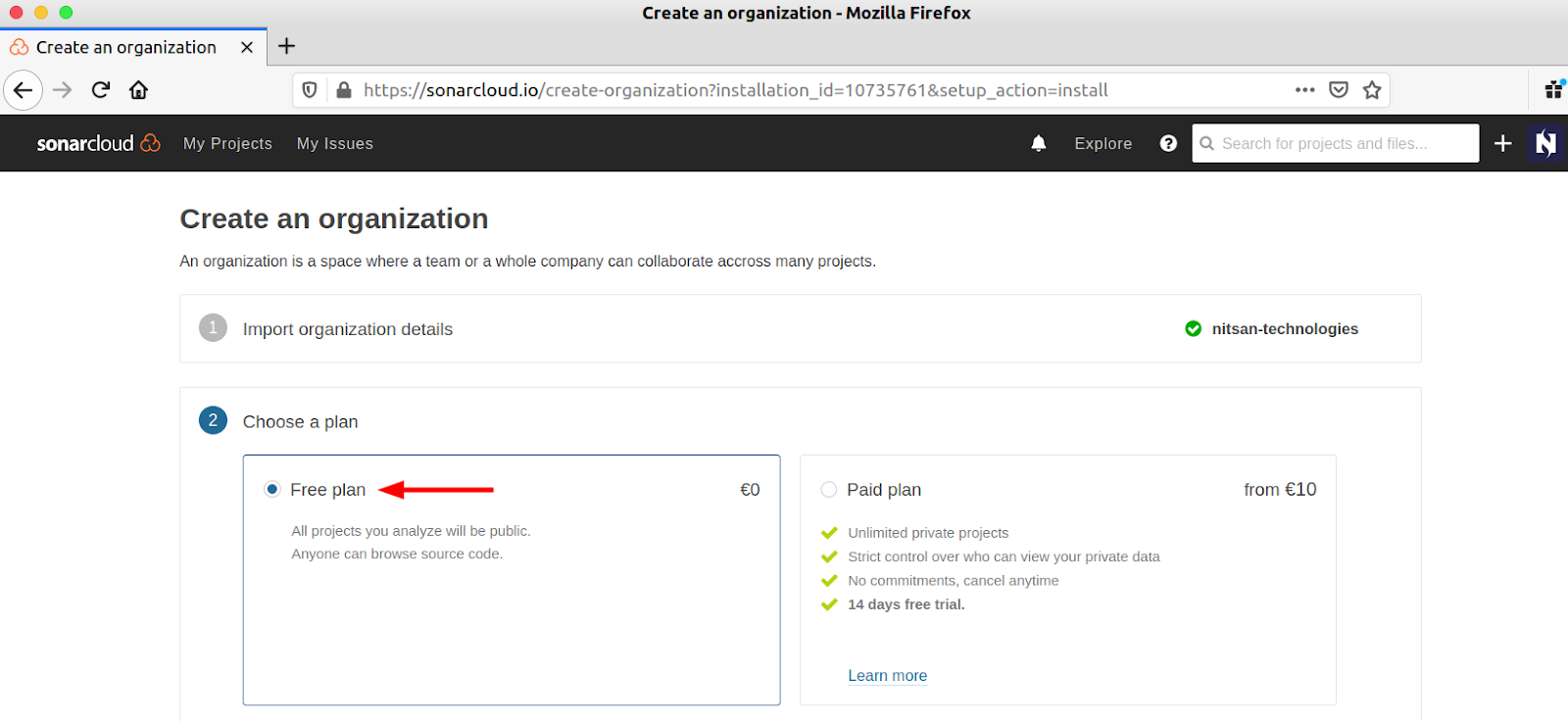Click Anyone can browse source code text
This screenshot has height=721, width=1568.
pyautogui.click(x=397, y=553)
